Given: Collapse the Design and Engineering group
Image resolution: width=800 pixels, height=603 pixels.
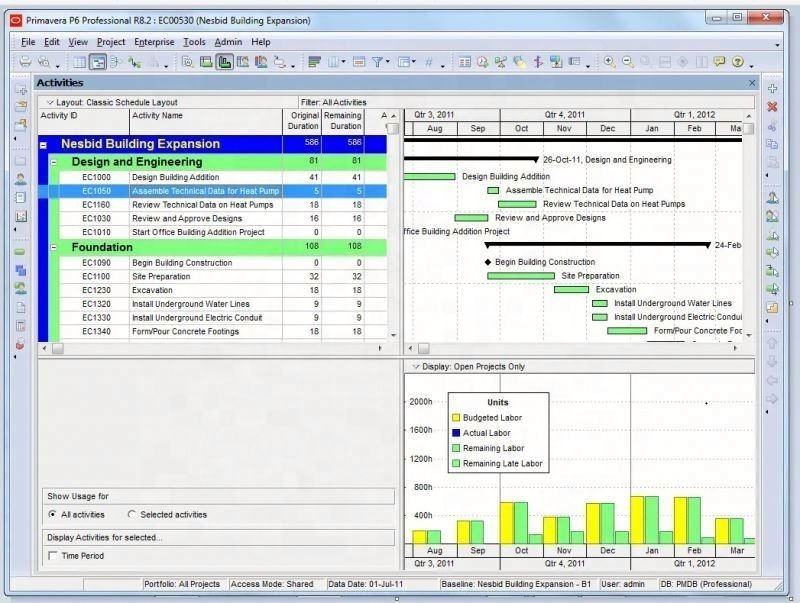Looking at the screenshot, I should pyautogui.click(x=54, y=162).
